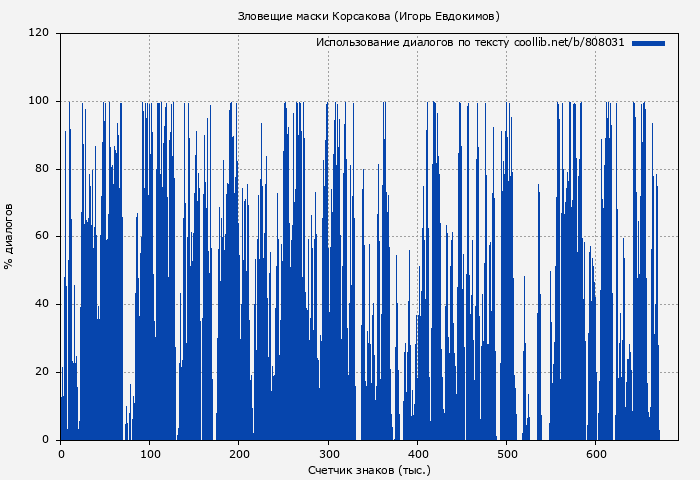Click the 20 tick on the Y-axis
The image size is (700, 480).
tap(42, 372)
